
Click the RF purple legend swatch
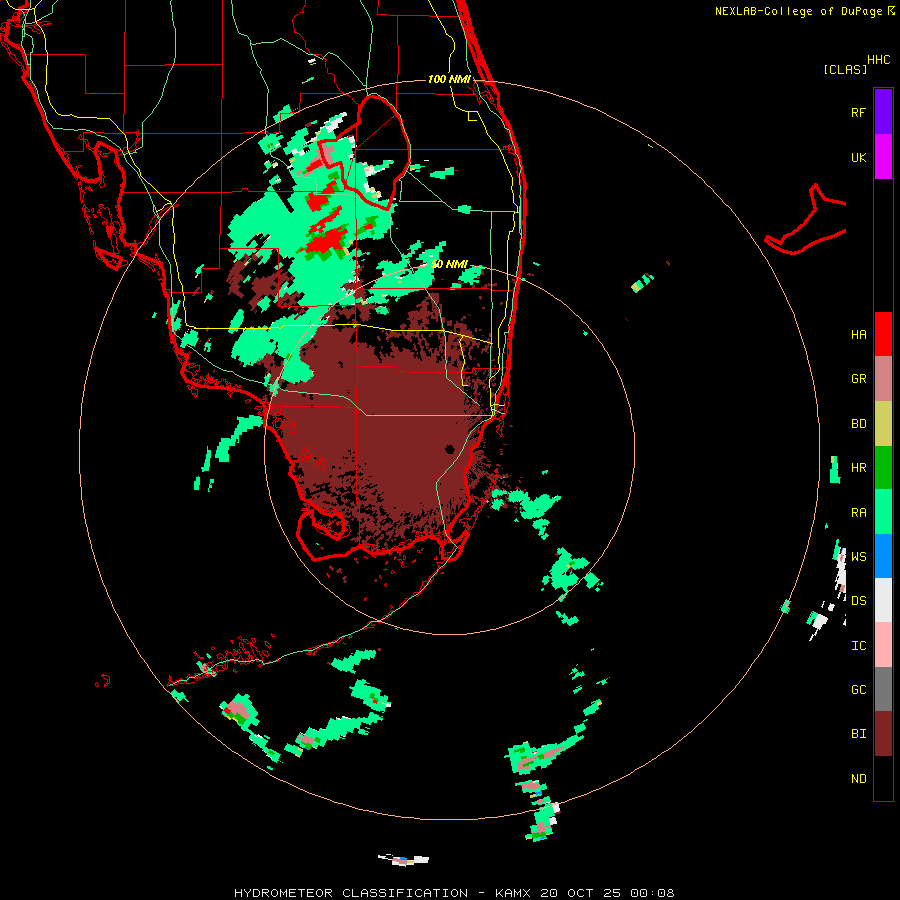tap(883, 111)
